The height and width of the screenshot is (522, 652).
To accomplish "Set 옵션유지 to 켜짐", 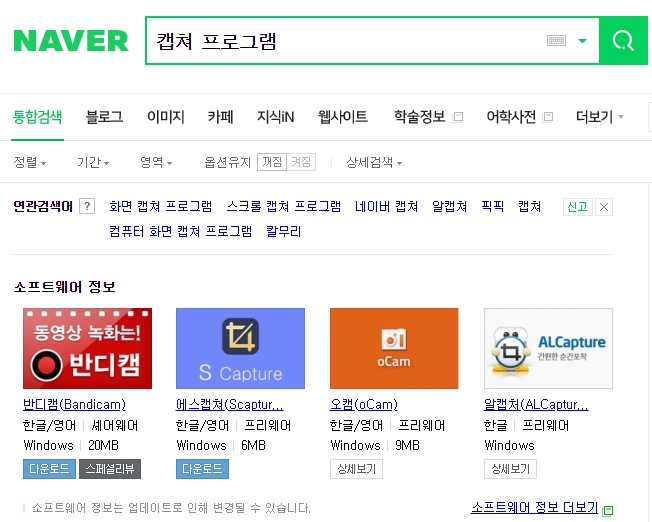I will (x=301, y=162).
